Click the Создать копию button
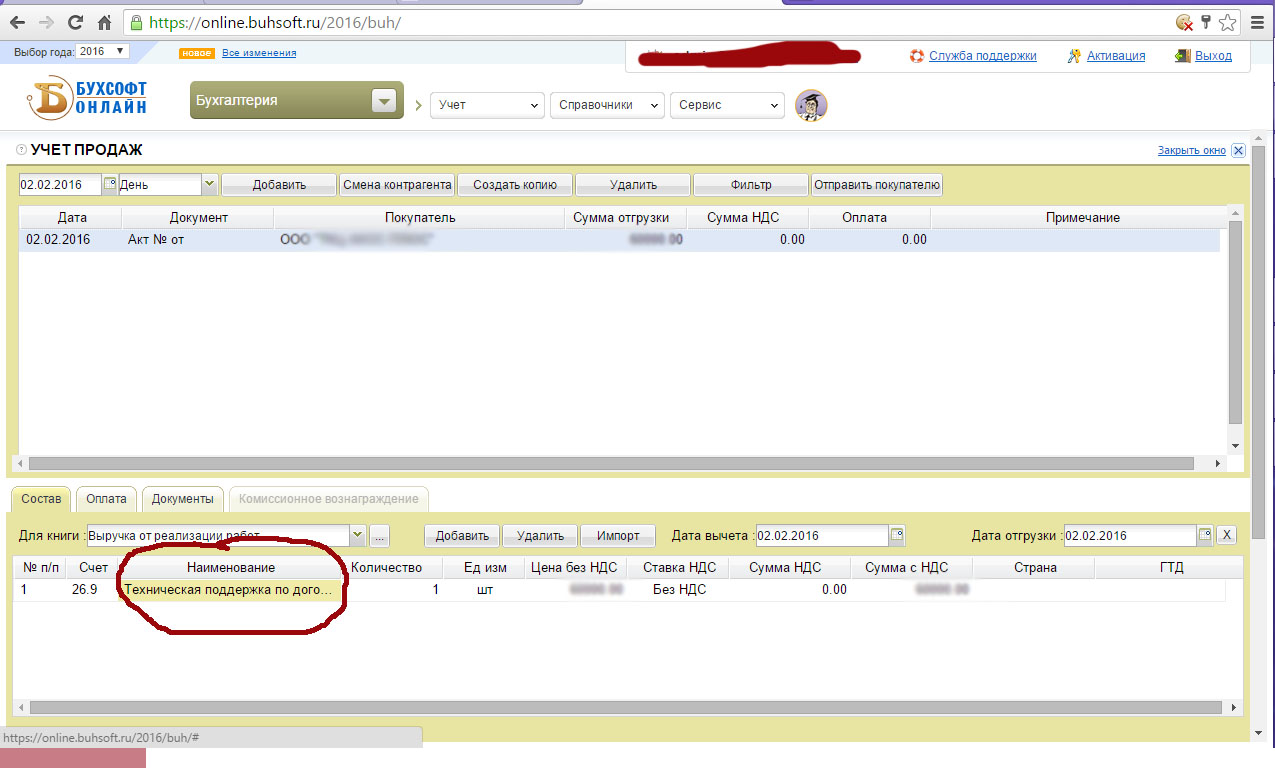Screen dimensions: 1275x768 point(515,185)
